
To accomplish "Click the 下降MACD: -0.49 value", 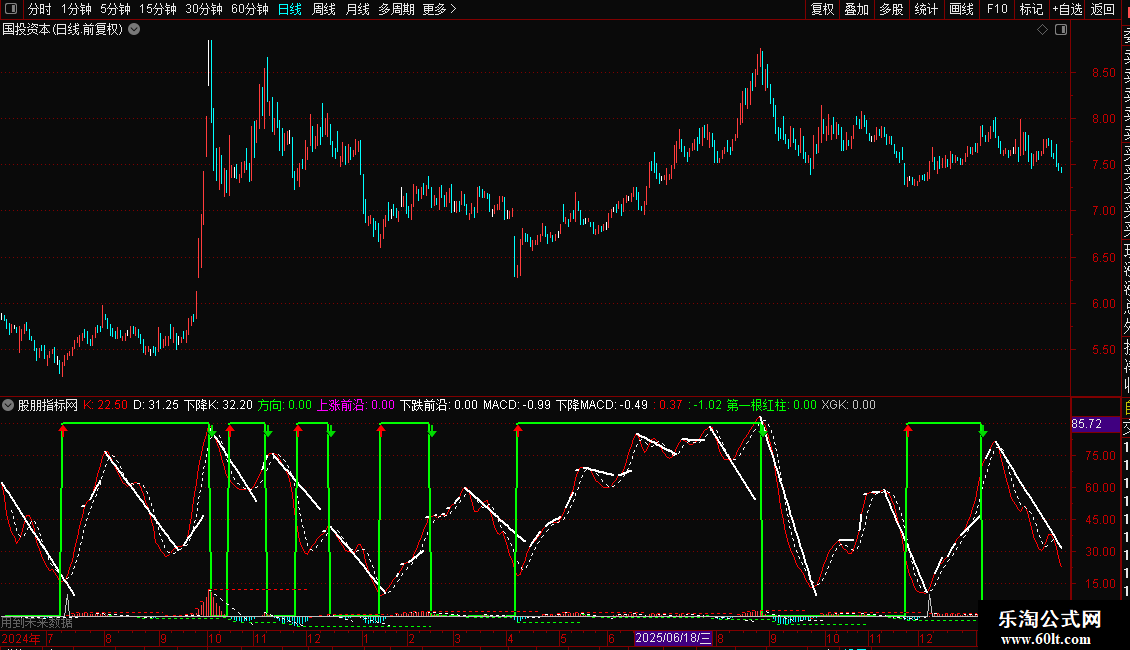I will [602, 405].
